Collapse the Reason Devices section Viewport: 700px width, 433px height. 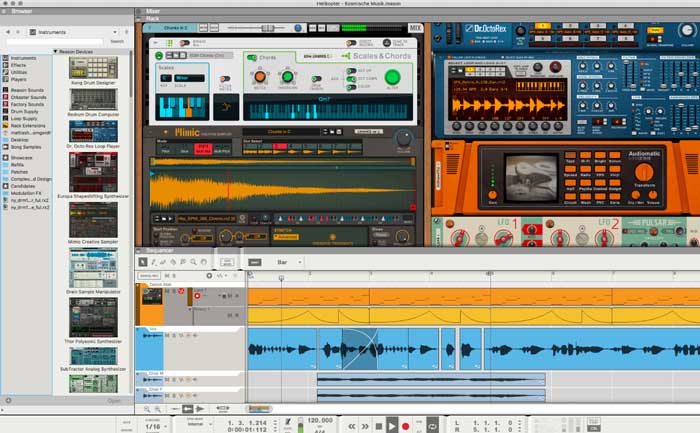pos(55,52)
